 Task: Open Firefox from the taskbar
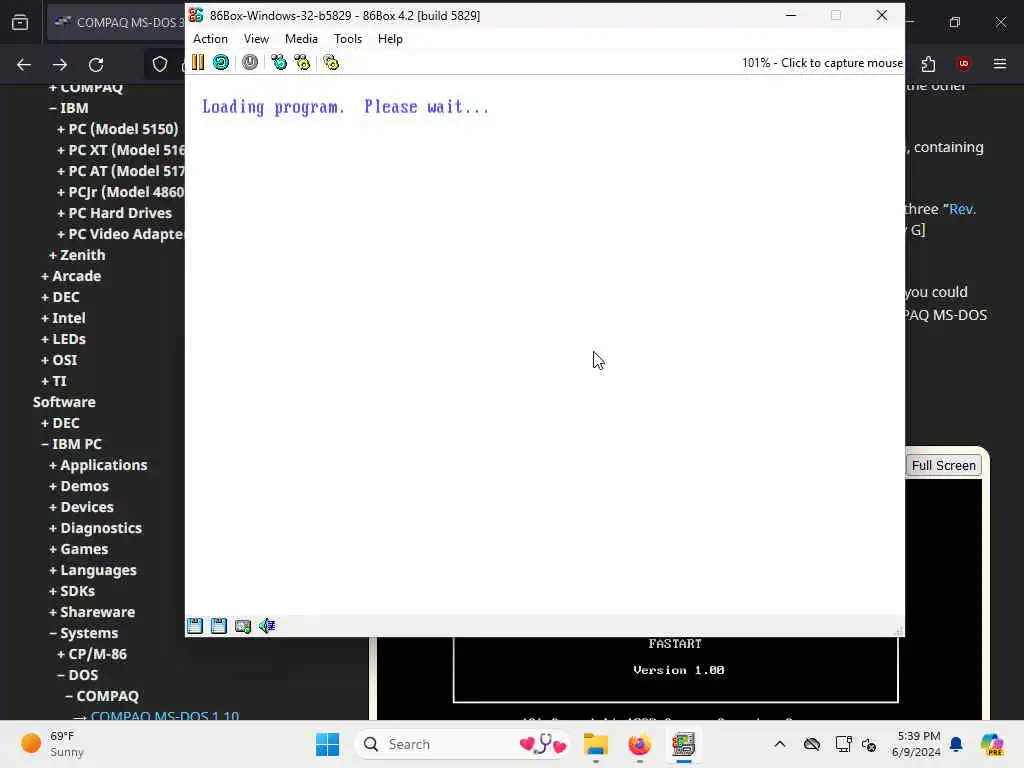tap(639, 744)
